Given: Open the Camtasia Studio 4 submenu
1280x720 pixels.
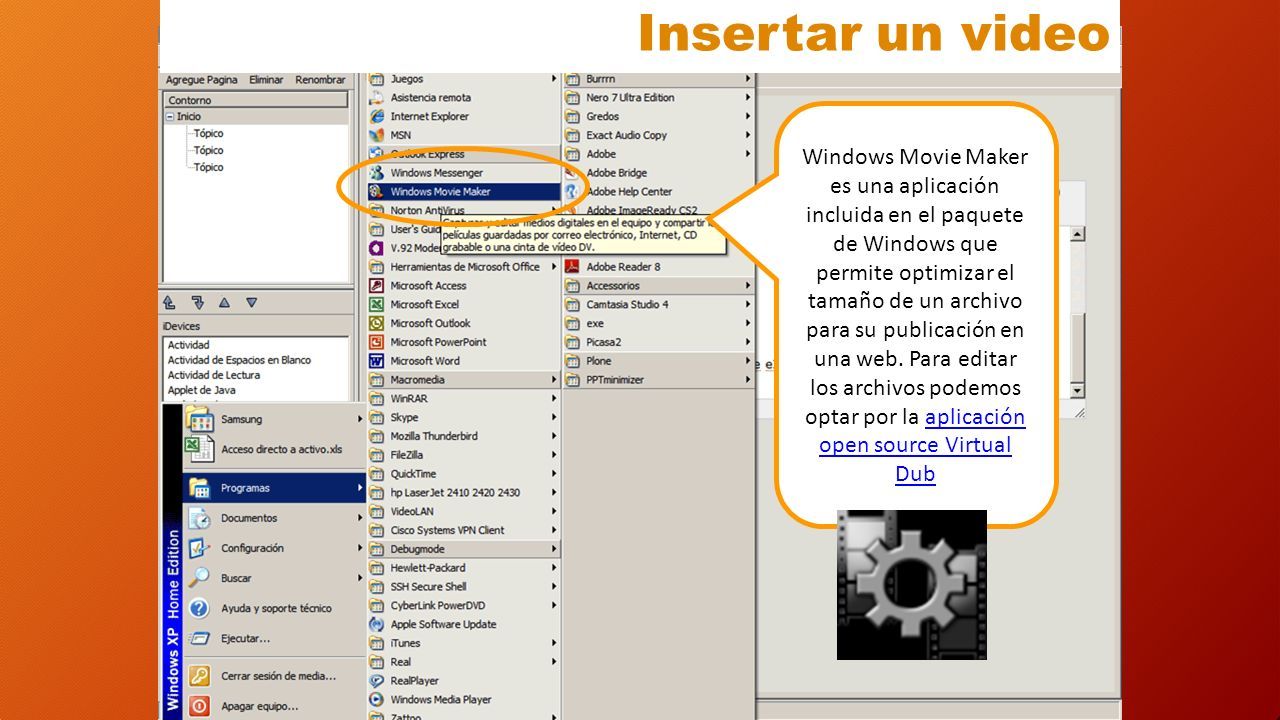Looking at the screenshot, I should [658, 305].
